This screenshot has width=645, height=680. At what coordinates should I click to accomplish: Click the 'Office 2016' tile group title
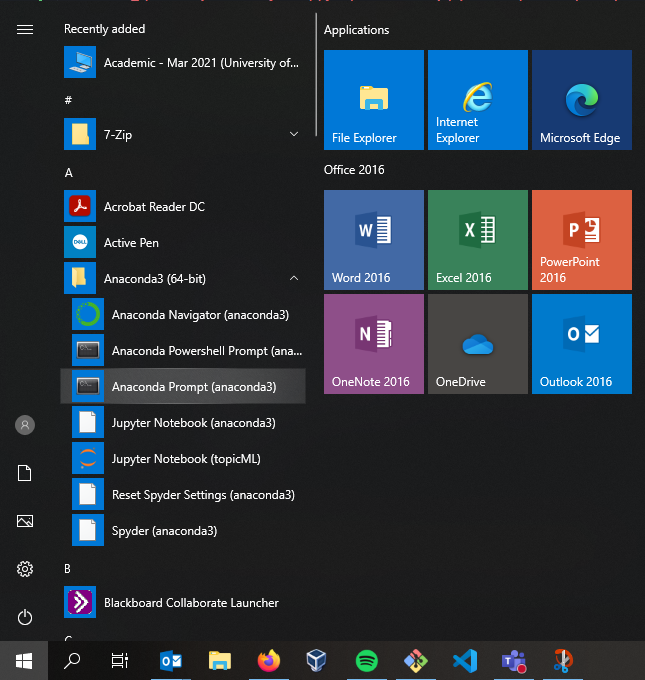pyautogui.click(x=354, y=170)
